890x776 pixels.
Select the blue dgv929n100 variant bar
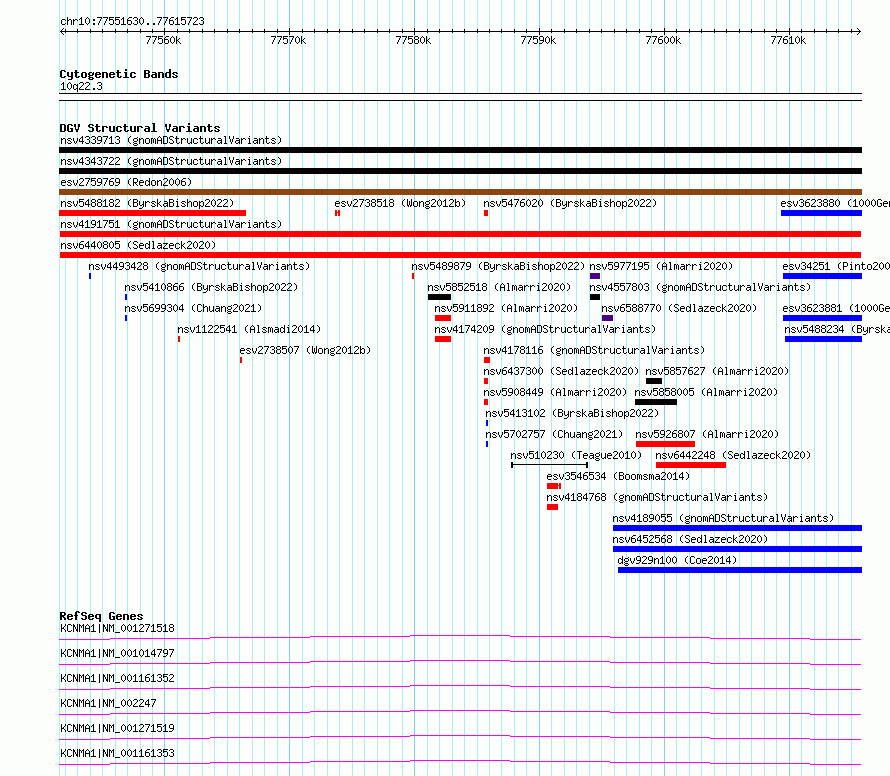coord(740,570)
